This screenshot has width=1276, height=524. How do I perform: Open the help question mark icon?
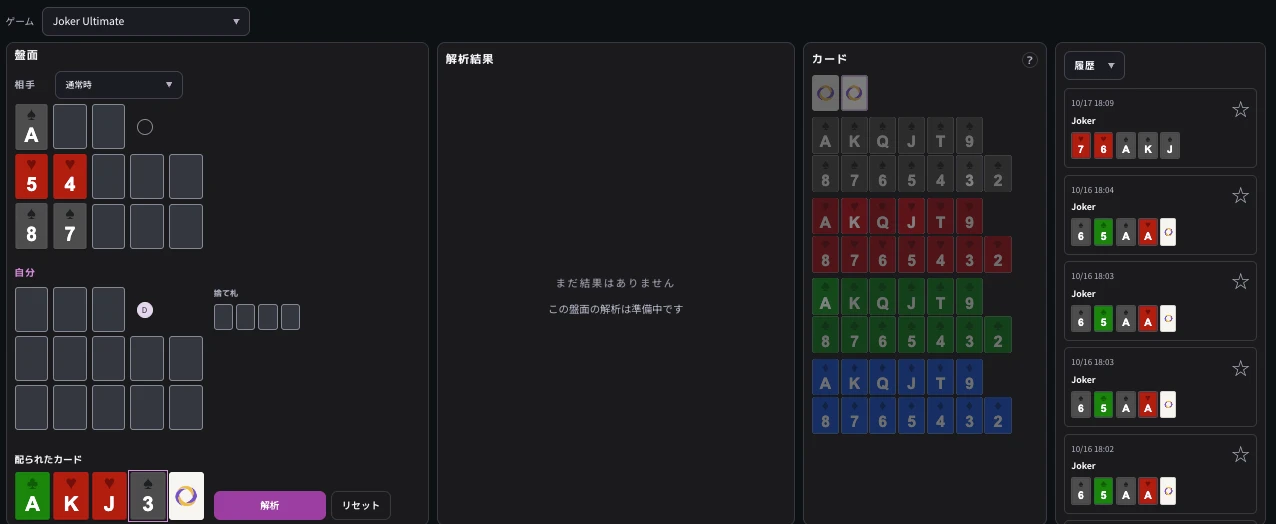[x=1030, y=60]
